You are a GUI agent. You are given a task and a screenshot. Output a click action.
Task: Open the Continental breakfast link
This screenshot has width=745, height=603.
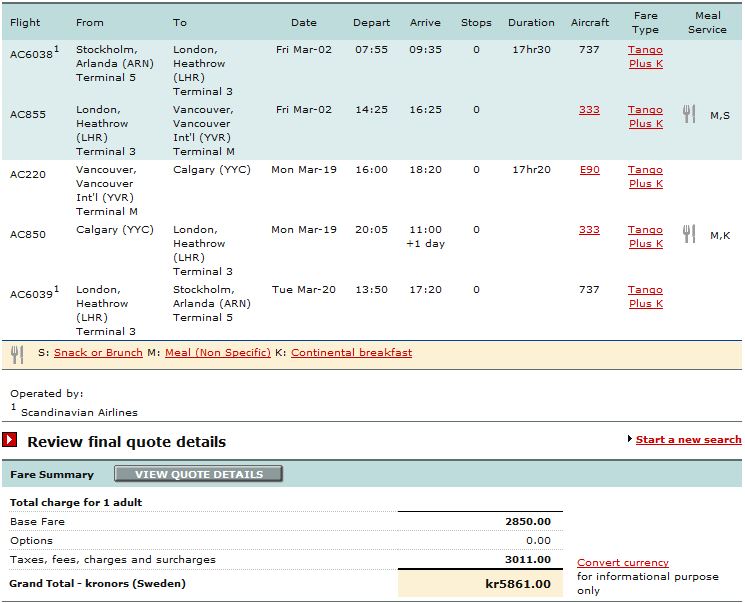pyautogui.click(x=352, y=353)
